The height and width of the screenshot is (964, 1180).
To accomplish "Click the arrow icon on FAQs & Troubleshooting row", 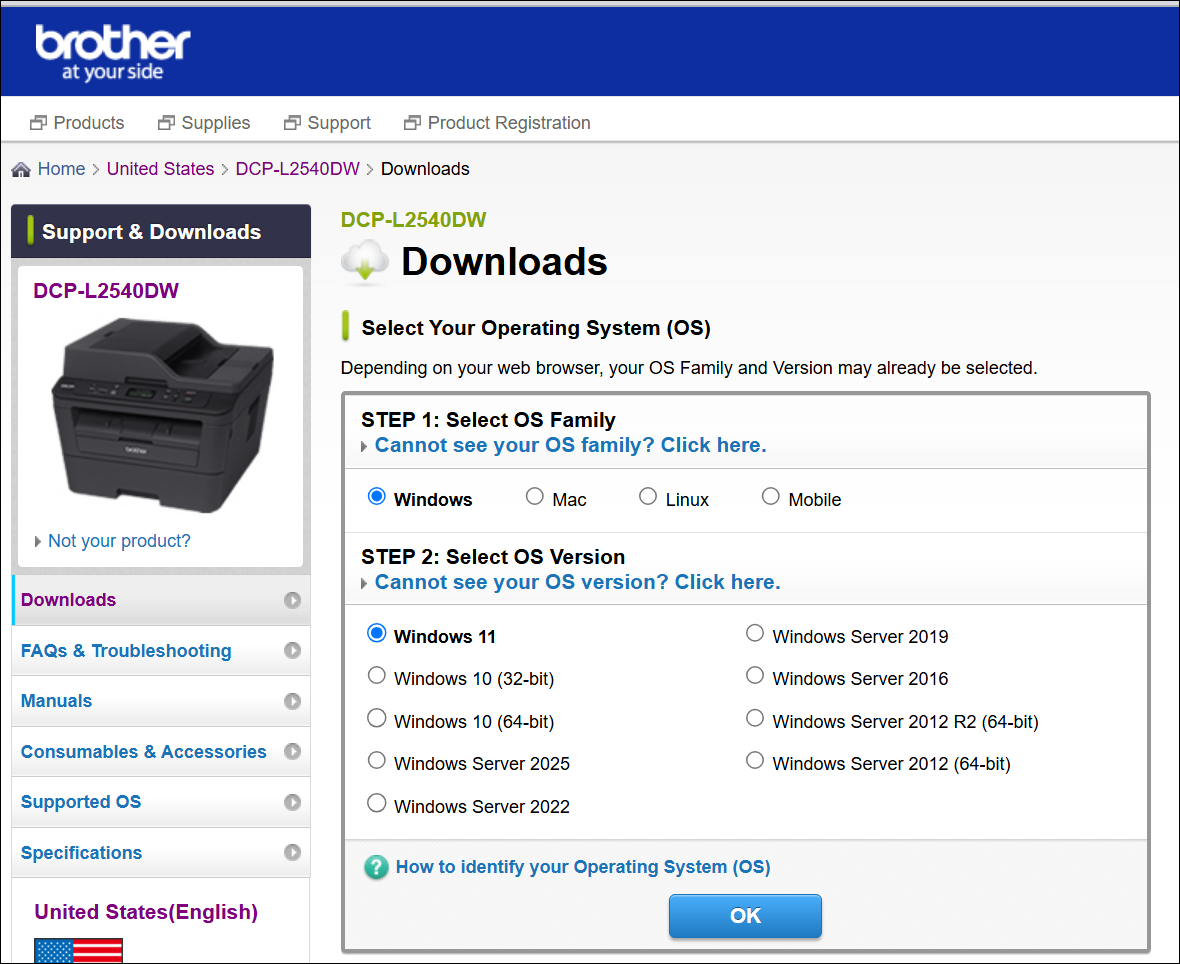I will click(292, 650).
